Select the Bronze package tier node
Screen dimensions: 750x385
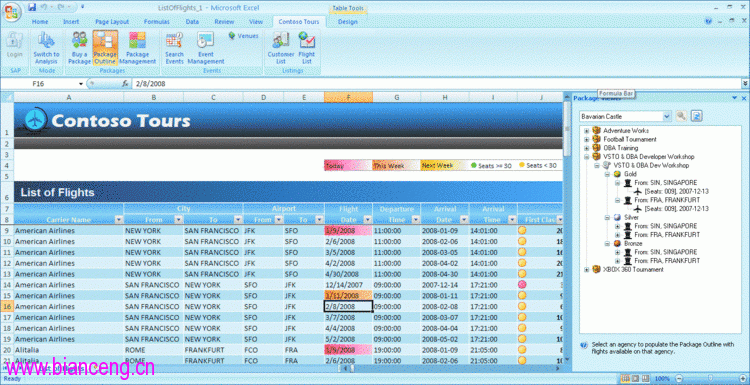tap(632, 243)
